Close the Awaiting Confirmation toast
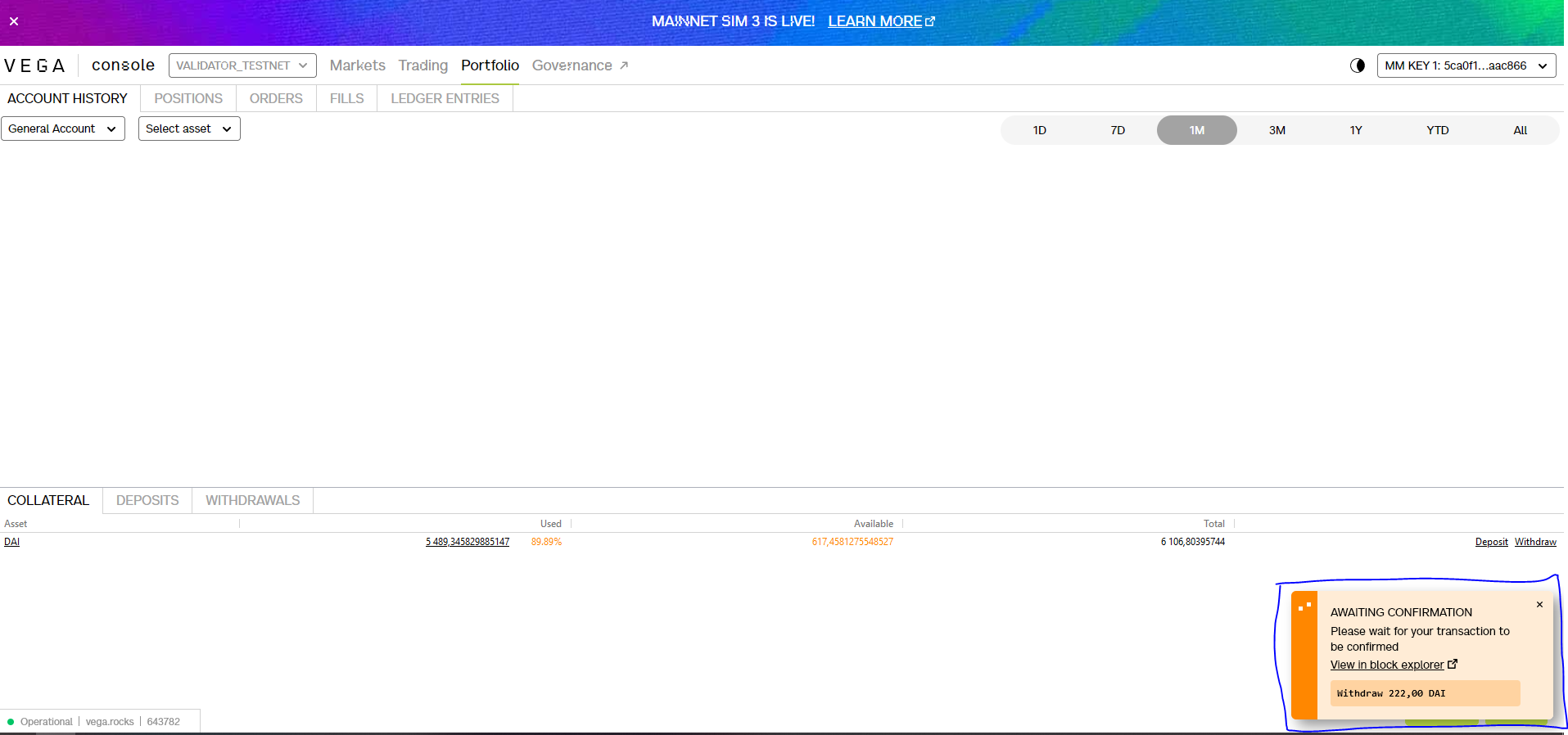The image size is (1568, 735). (1539, 605)
